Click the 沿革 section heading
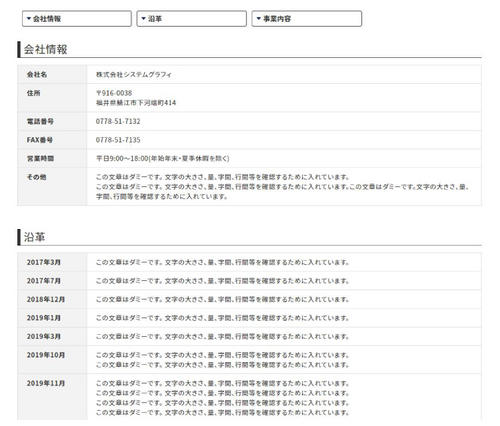 point(34,237)
